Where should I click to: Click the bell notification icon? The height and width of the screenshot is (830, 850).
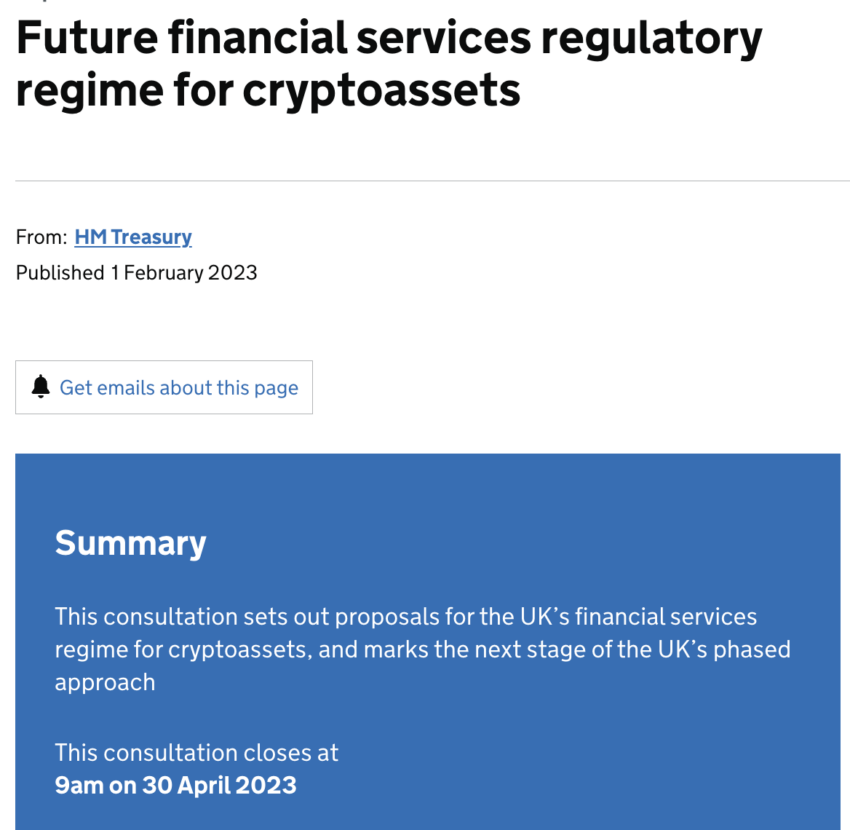coord(40,387)
